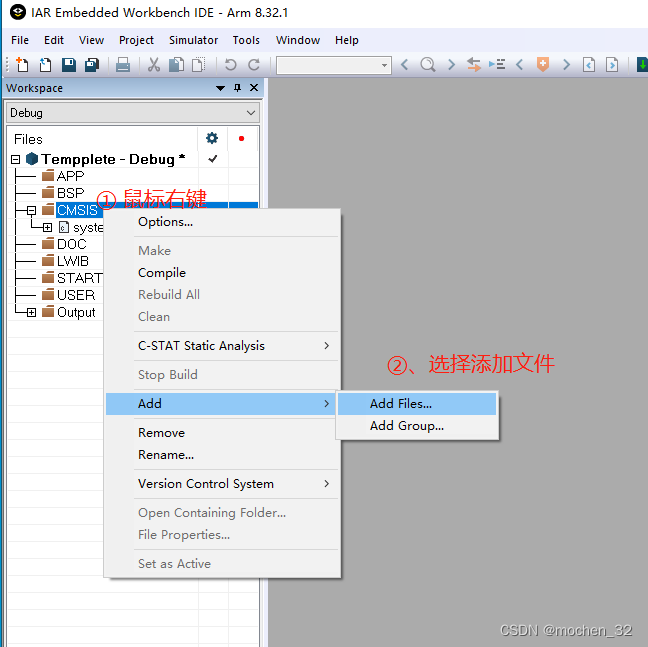This screenshot has width=648, height=647.
Task: Click the Open file toolbar icon
Action: (45, 65)
